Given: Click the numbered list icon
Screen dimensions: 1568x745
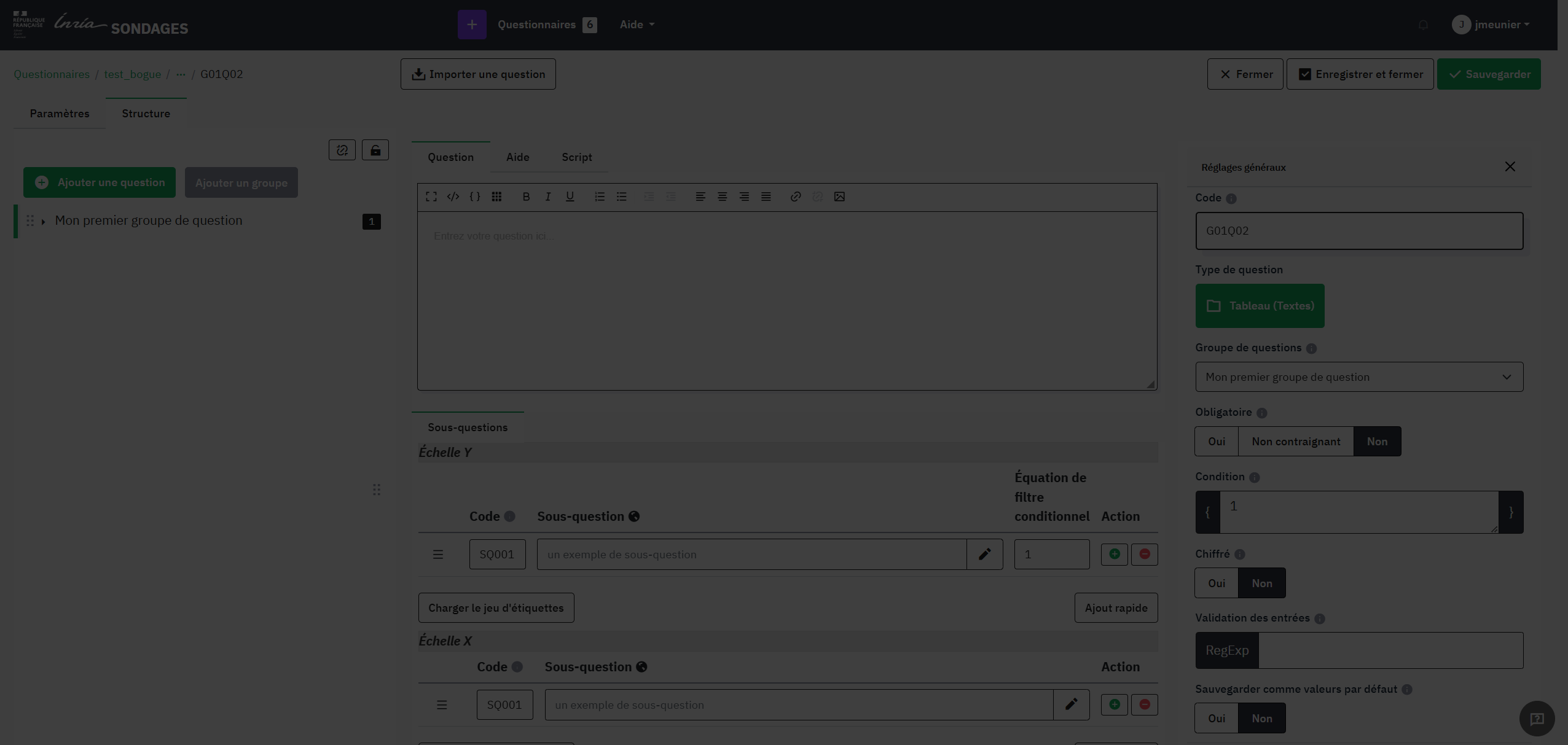Looking at the screenshot, I should [600, 197].
